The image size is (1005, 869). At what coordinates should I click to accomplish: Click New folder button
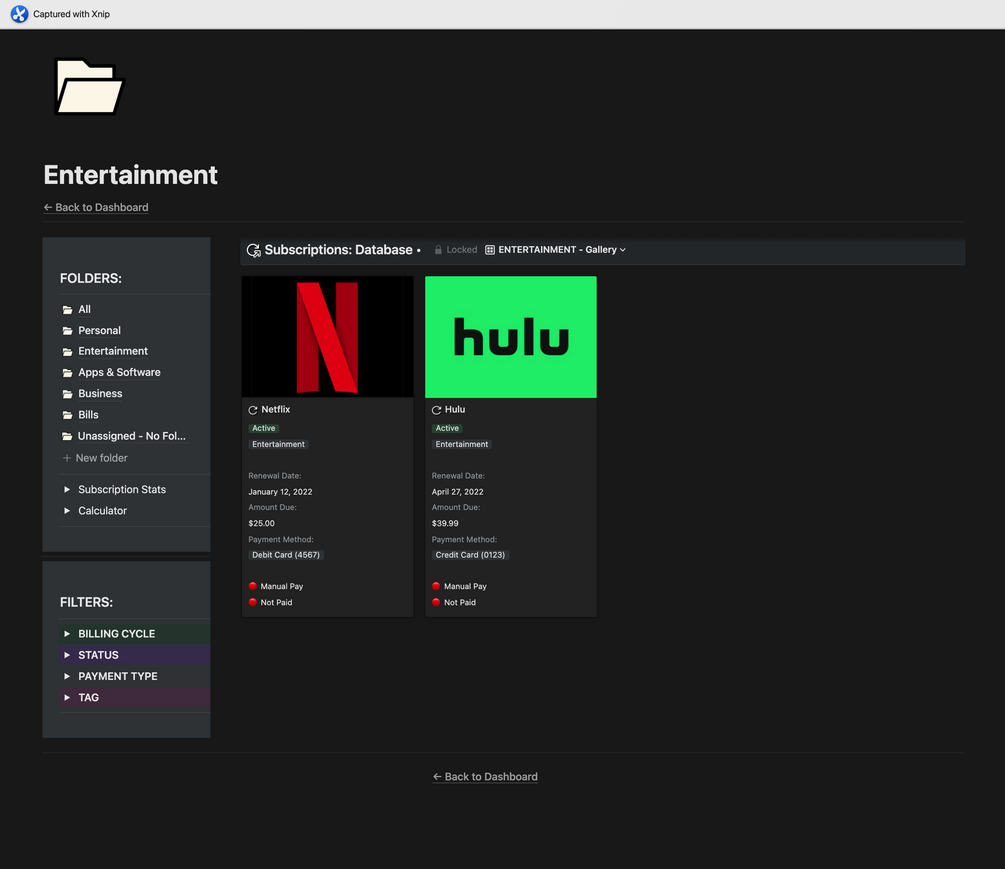pyautogui.click(x=95, y=458)
